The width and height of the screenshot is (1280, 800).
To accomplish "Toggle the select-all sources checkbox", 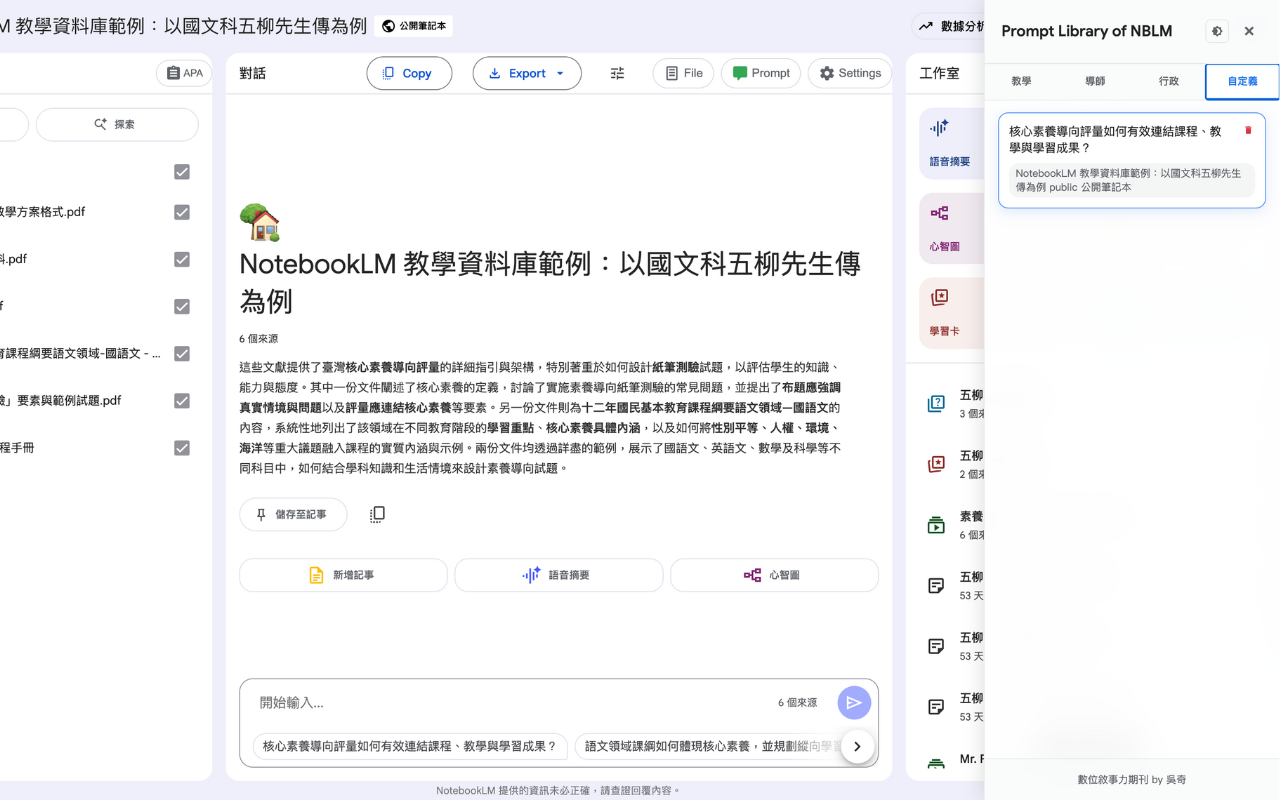I will [x=181, y=171].
